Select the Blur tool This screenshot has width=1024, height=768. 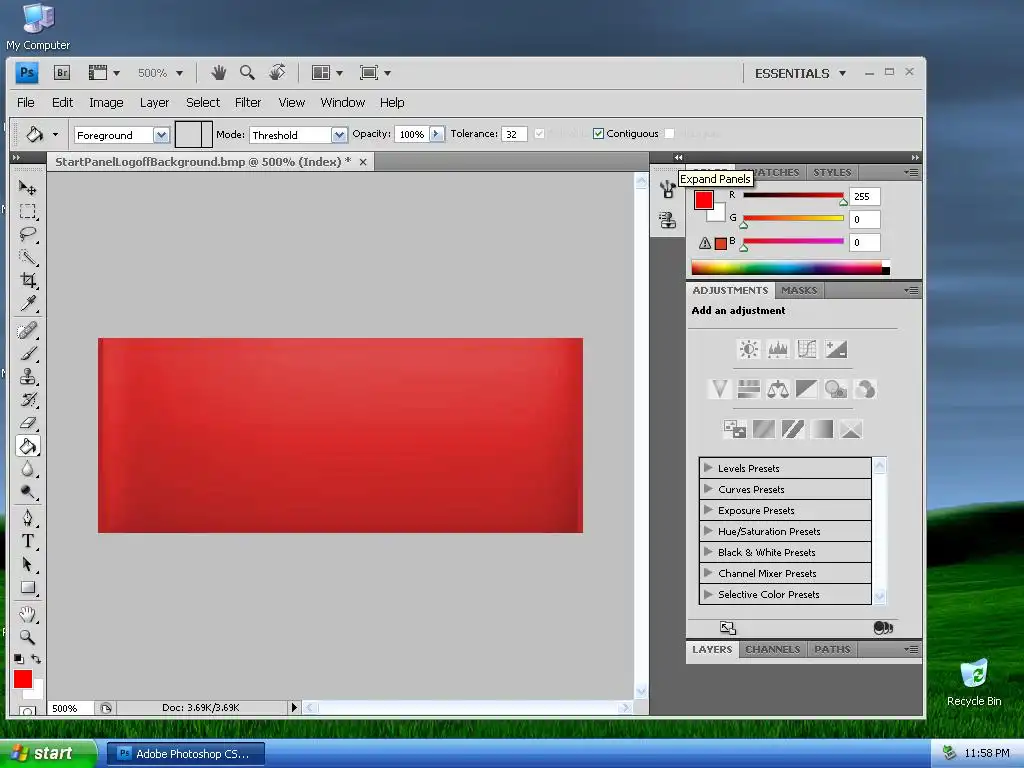27,469
